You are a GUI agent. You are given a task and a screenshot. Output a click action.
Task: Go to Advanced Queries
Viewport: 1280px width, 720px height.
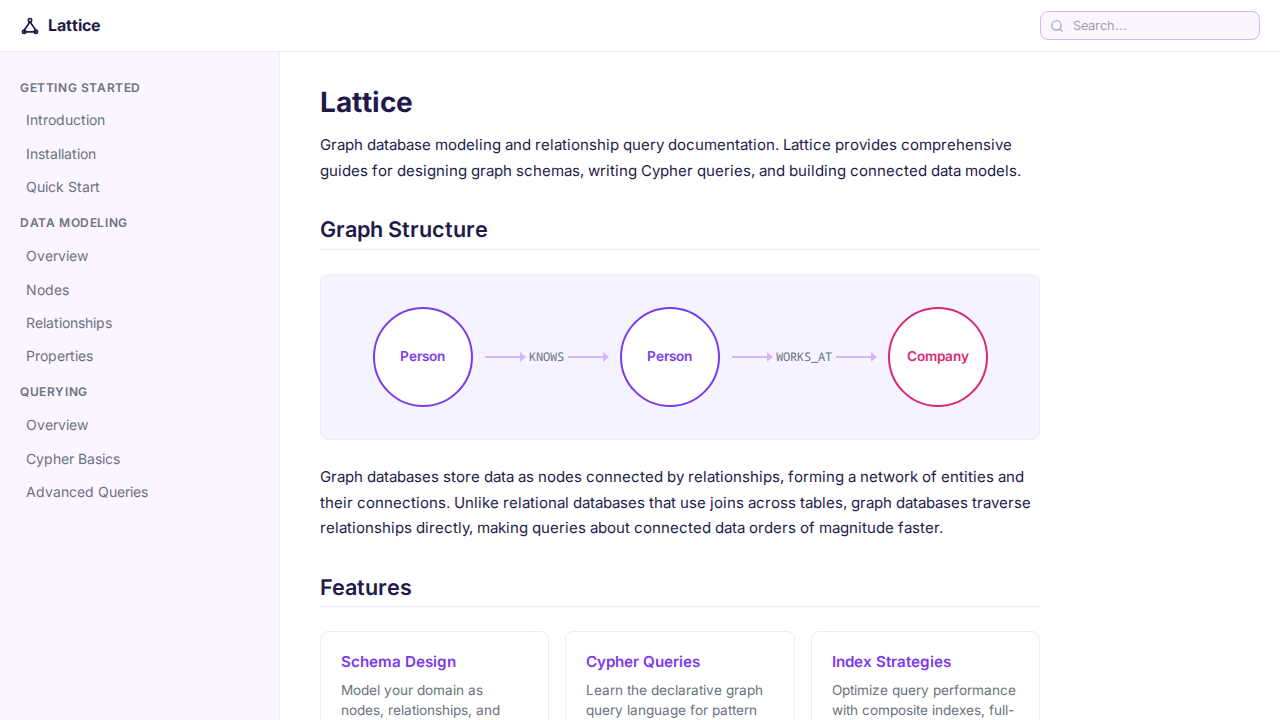point(87,492)
